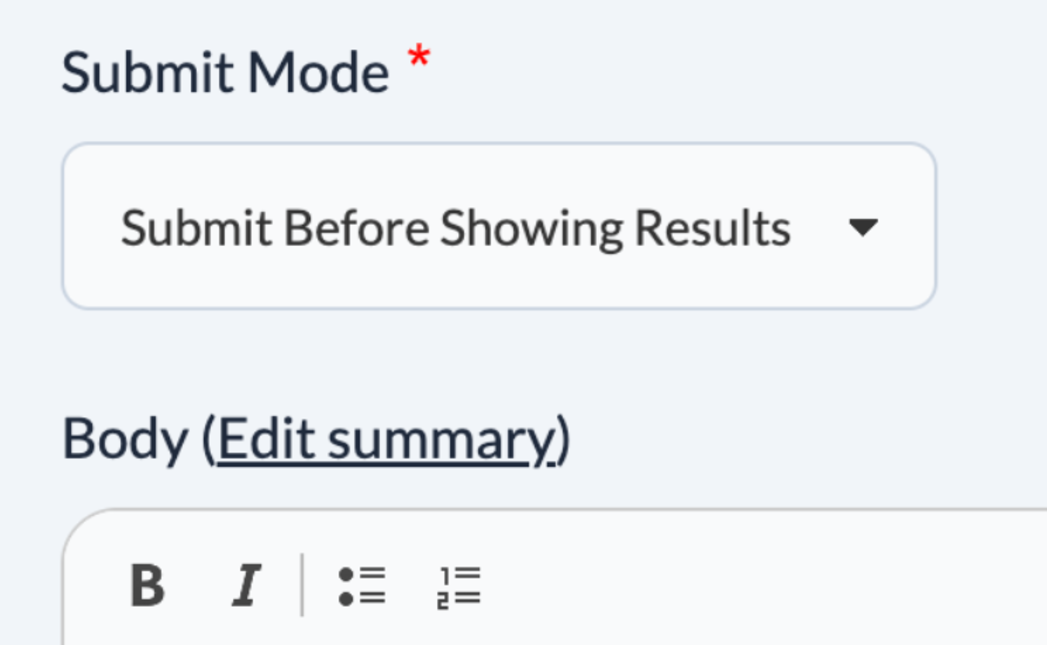Insert a numbered list

(x=460, y=585)
